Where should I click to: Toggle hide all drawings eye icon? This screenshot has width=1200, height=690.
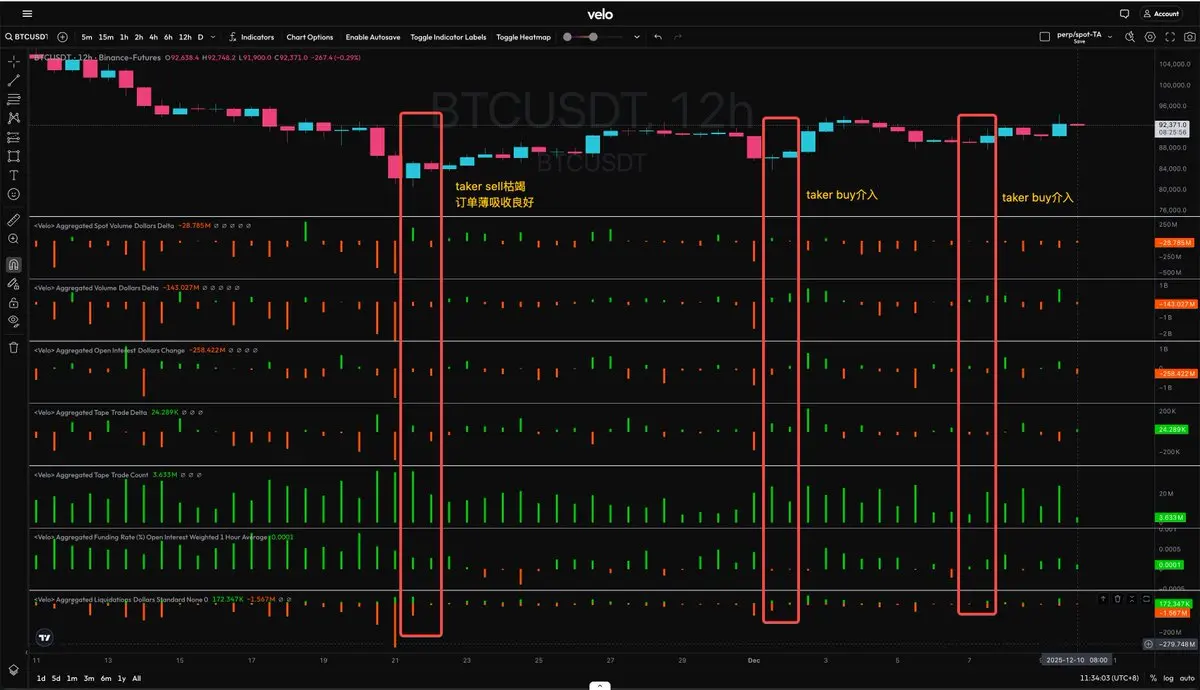pos(14,321)
